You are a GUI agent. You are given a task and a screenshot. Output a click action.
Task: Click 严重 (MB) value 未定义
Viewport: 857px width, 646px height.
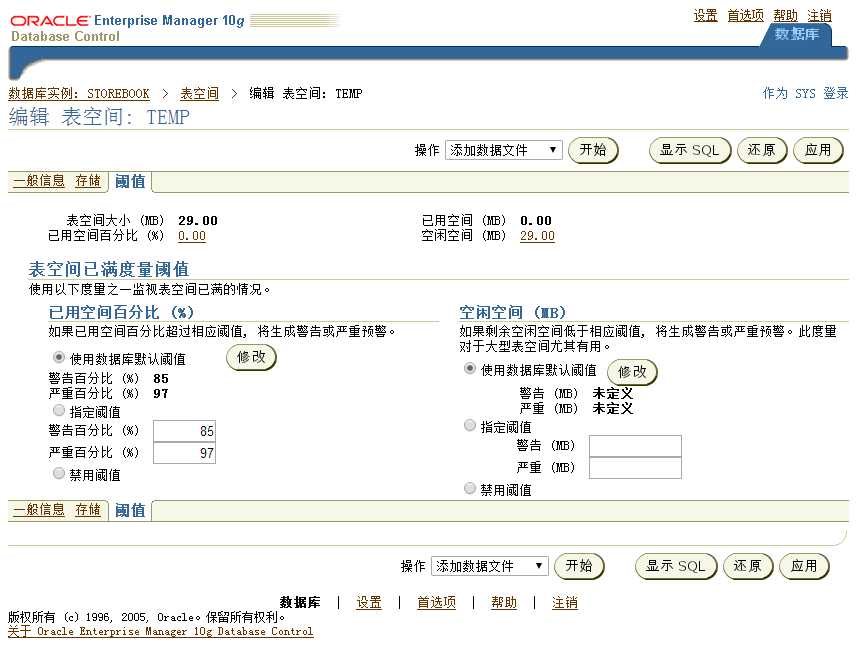[613, 408]
